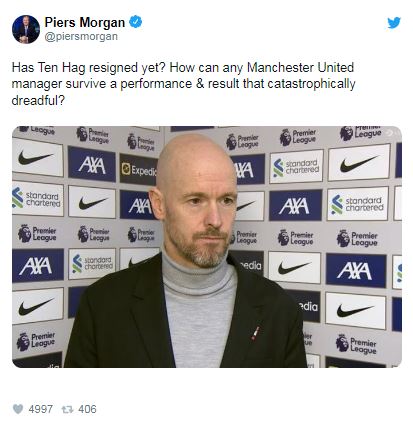413x423 pixels.
Task: Open the @piersmorgan handle link
Action: pyautogui.click(x=81, y=36)
